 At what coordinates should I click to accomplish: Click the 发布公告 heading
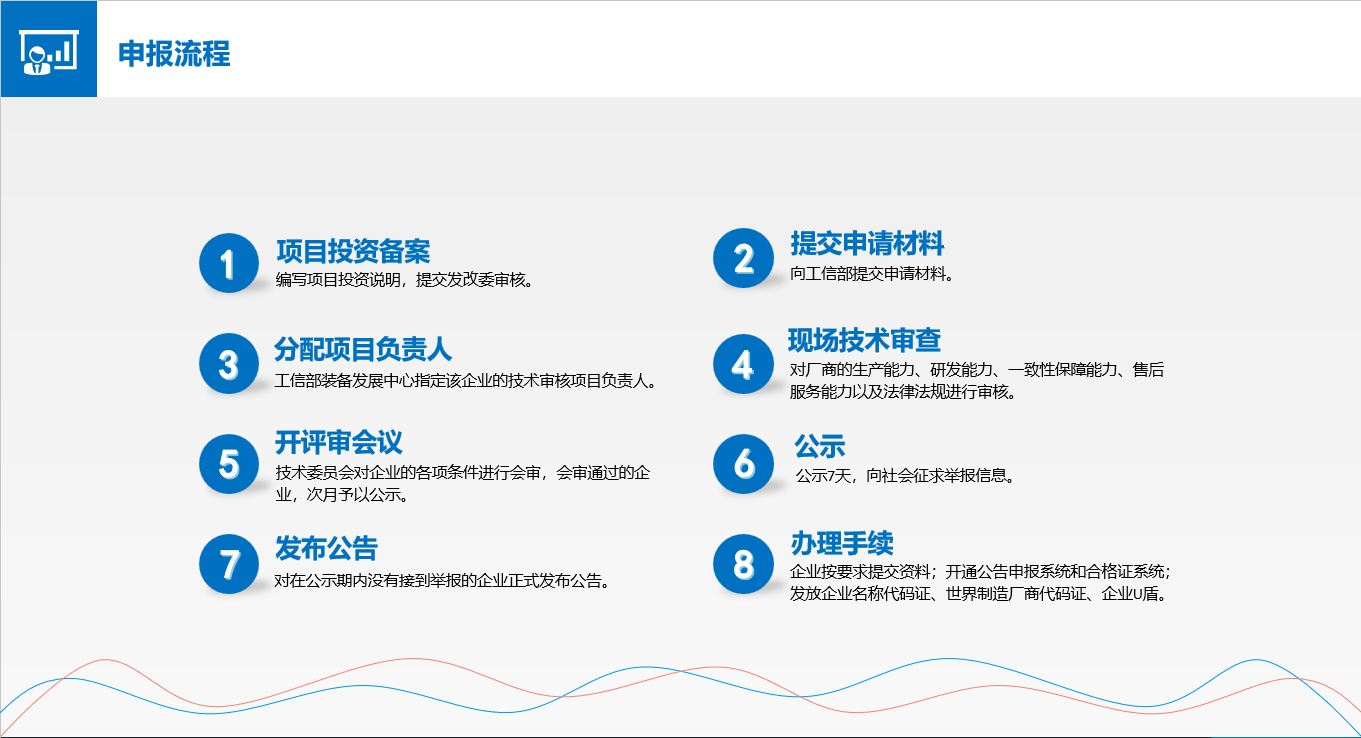[326, 548]
